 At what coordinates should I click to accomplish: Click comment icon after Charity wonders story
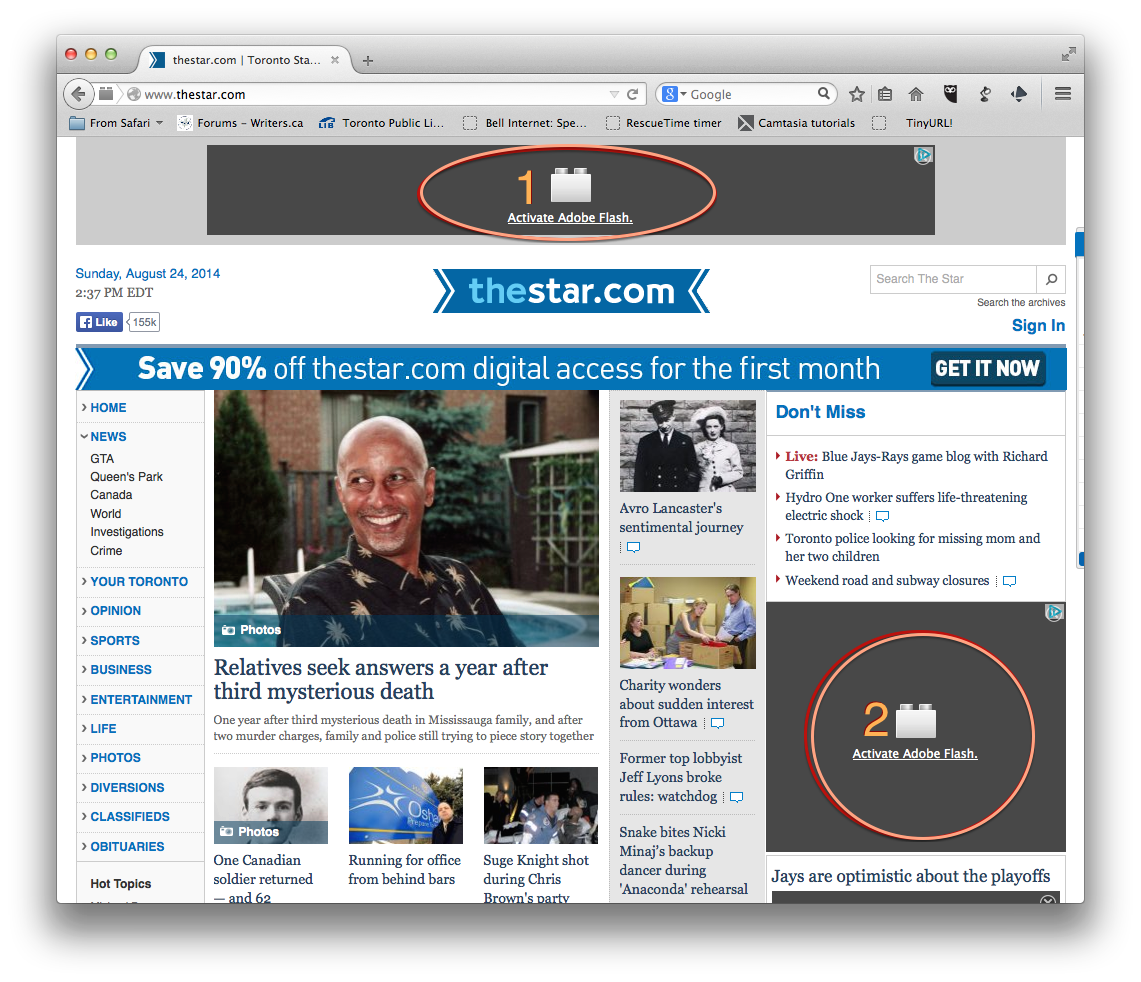coord(717,723)
